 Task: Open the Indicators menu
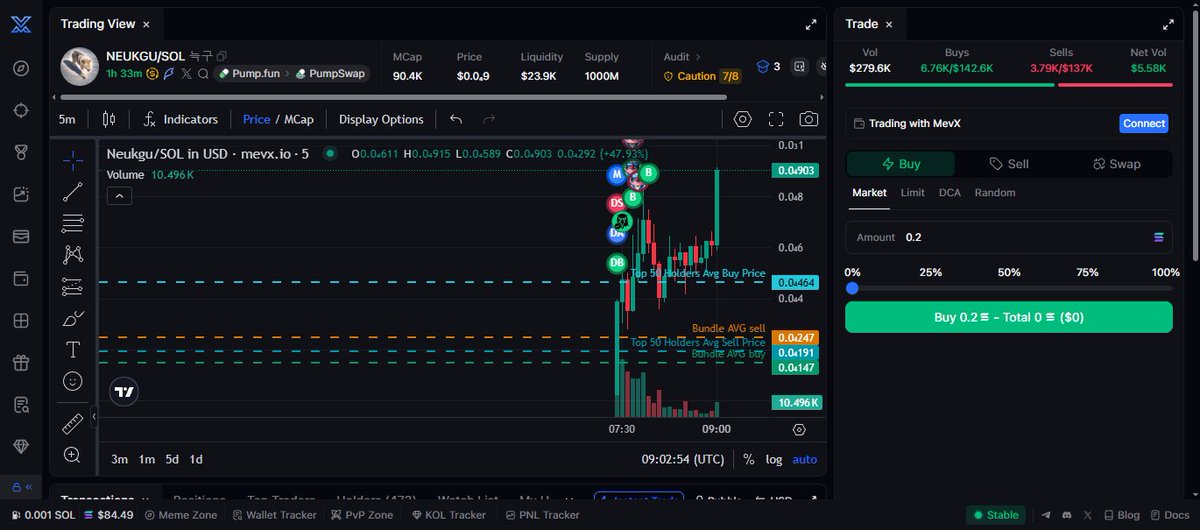[181, 119]
